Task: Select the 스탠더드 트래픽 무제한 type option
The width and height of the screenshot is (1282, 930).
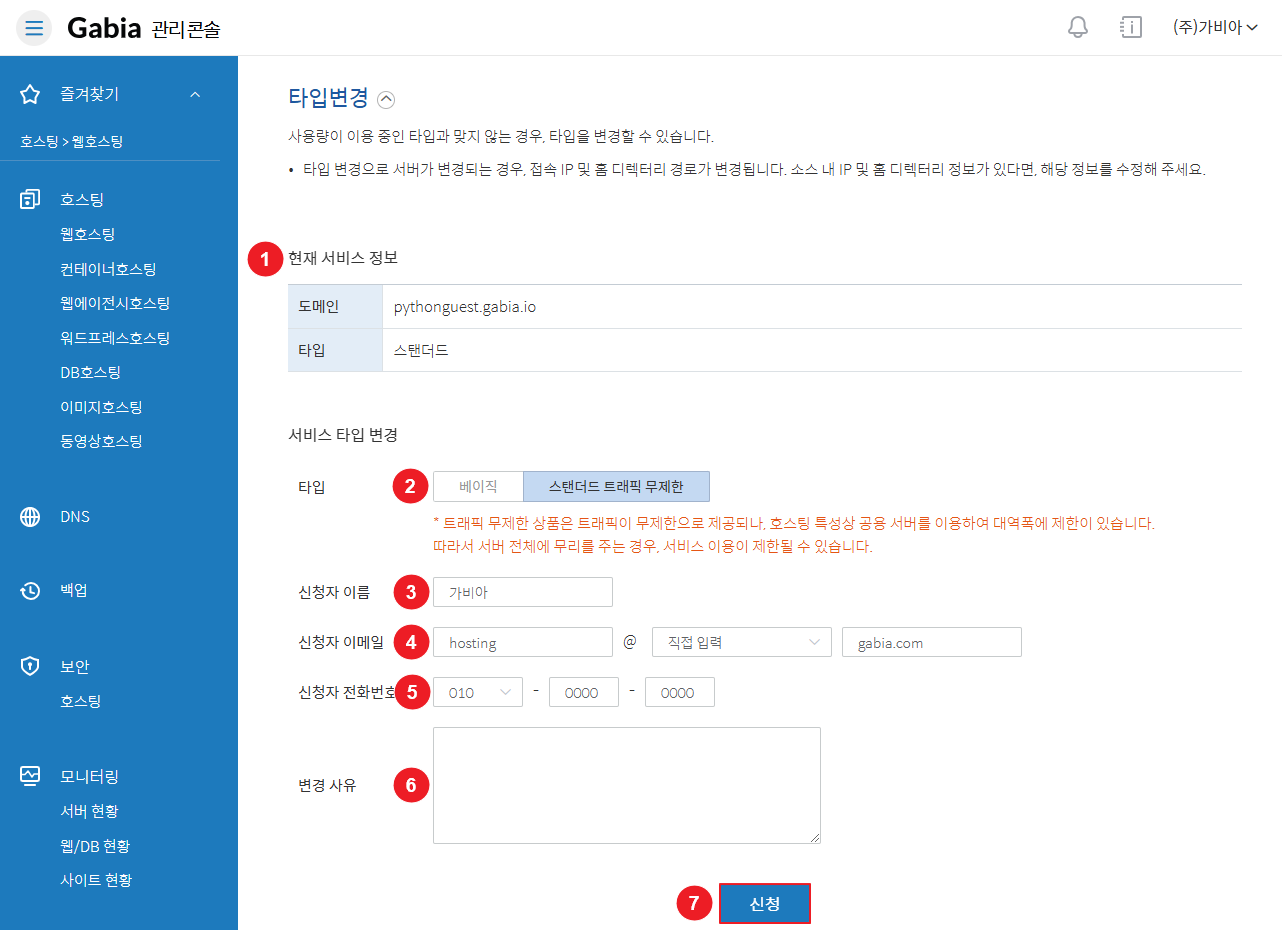Action: [616, 487]
